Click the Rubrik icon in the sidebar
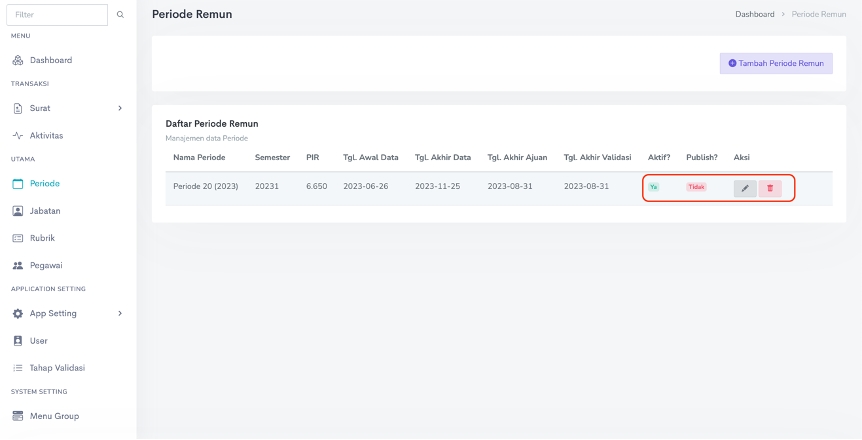This screenshot has height=440, width=862. coord(17,238)
